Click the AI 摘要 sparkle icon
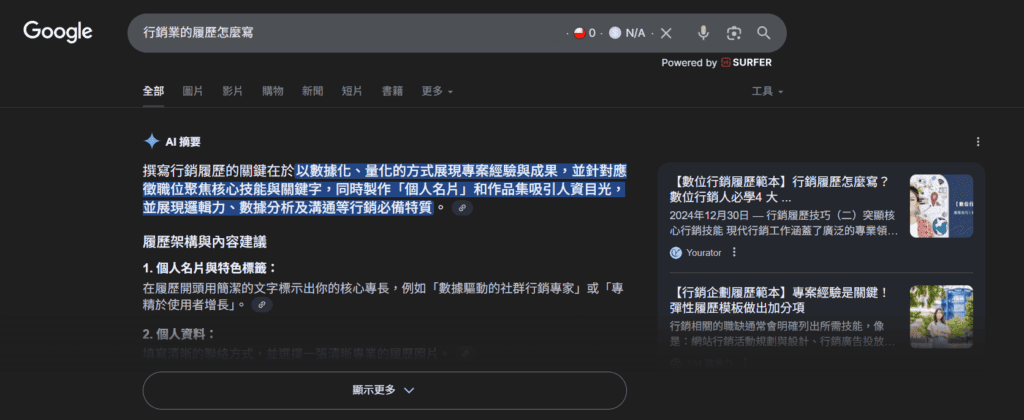 [152, 141]
